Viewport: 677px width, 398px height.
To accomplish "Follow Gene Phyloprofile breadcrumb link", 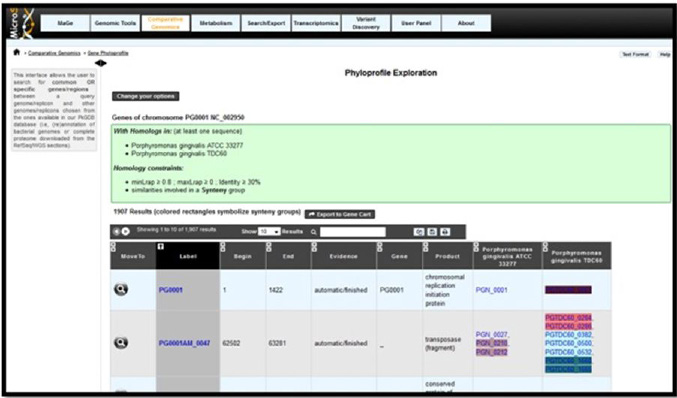I will (x=108, y=53).
